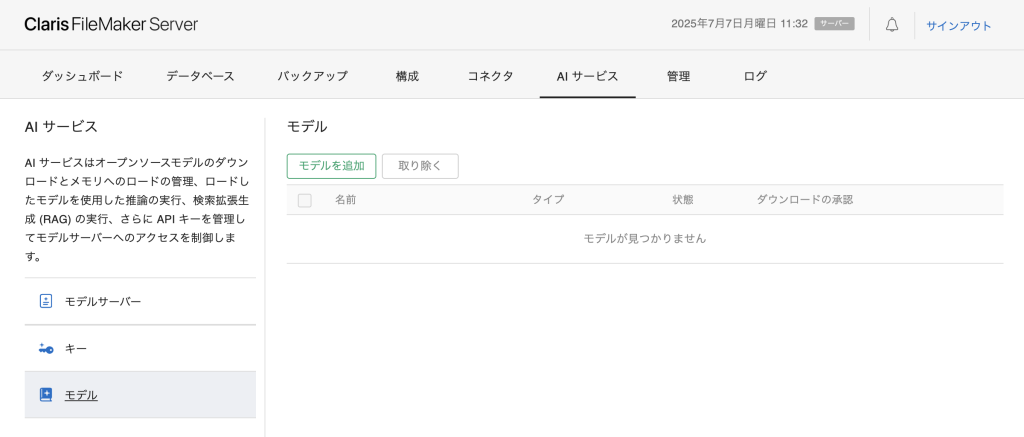Click the モデルが見つかりません message

coord(645,239)
